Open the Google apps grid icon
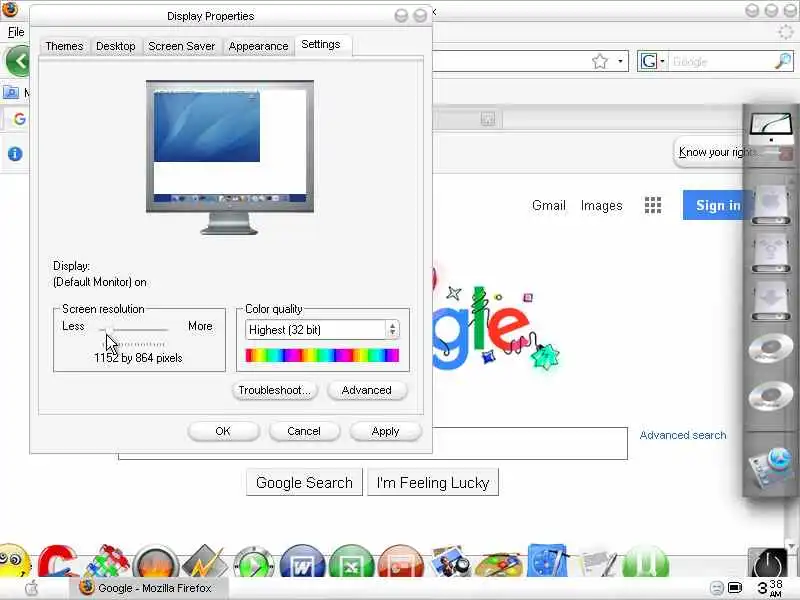Image resolution: width=800 pixels, height=600 pixels. [653, 205]
